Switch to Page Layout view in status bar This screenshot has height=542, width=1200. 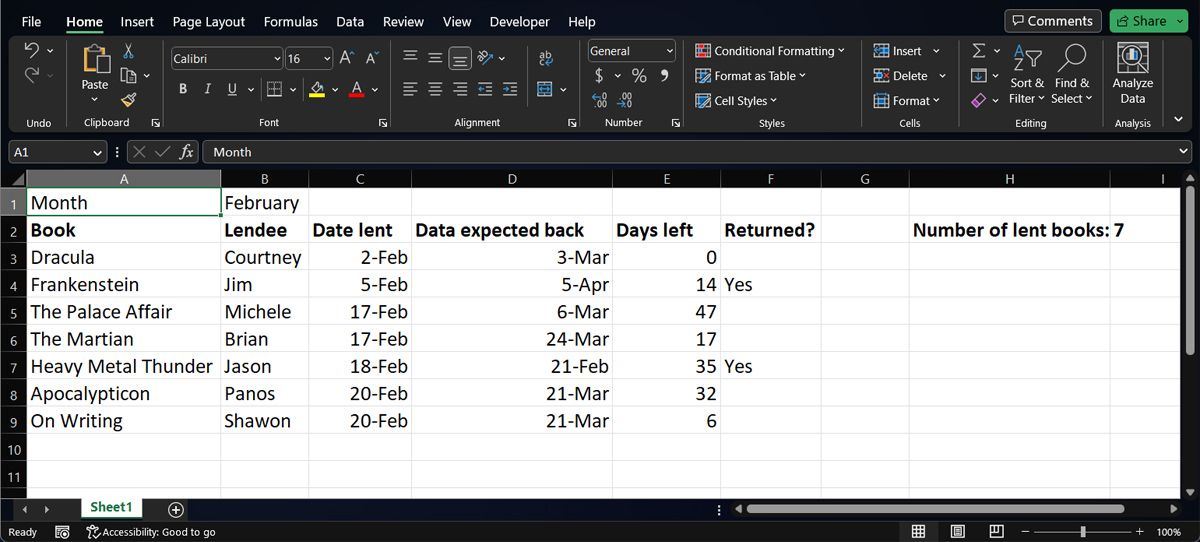(957, 531)
